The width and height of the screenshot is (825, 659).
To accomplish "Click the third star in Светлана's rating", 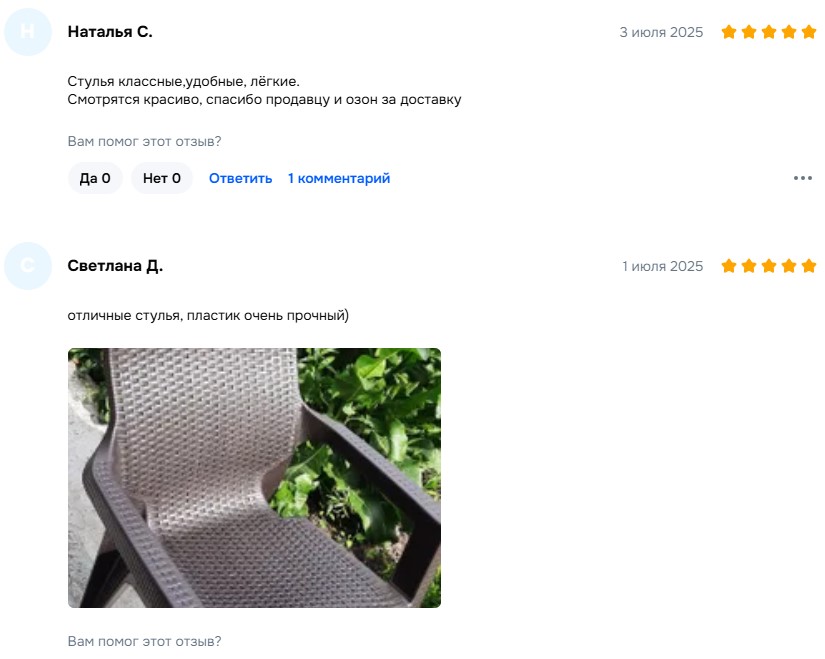I will point(769,266).
